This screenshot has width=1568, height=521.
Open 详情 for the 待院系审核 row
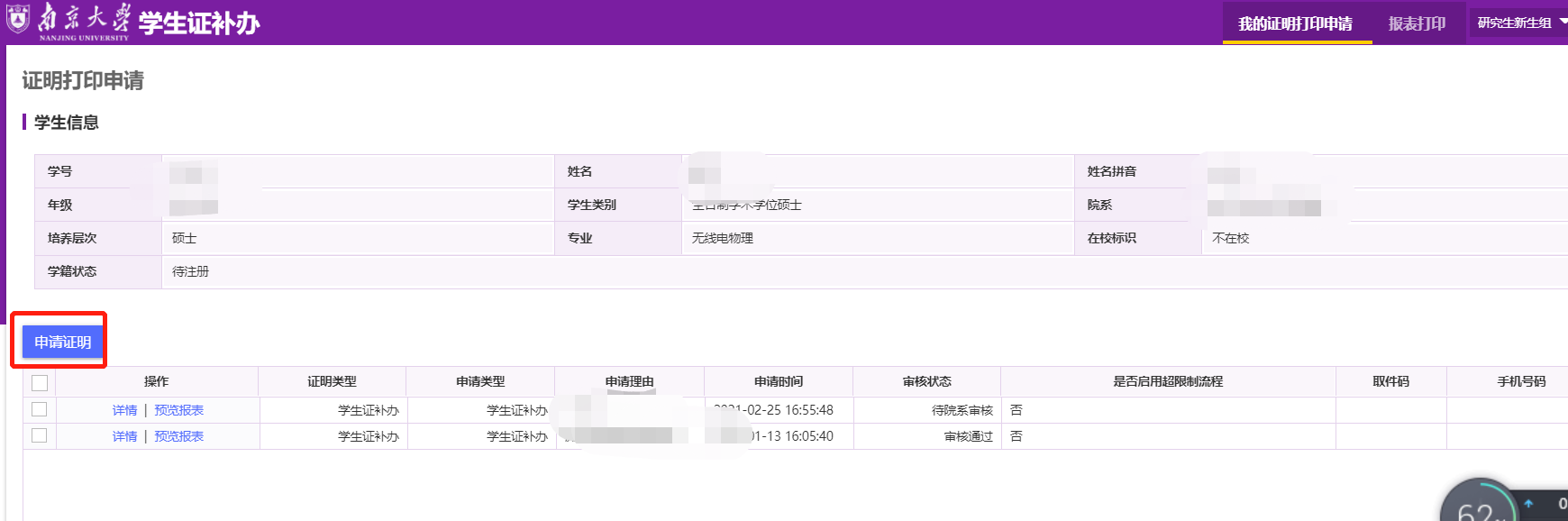click(124, 410)
